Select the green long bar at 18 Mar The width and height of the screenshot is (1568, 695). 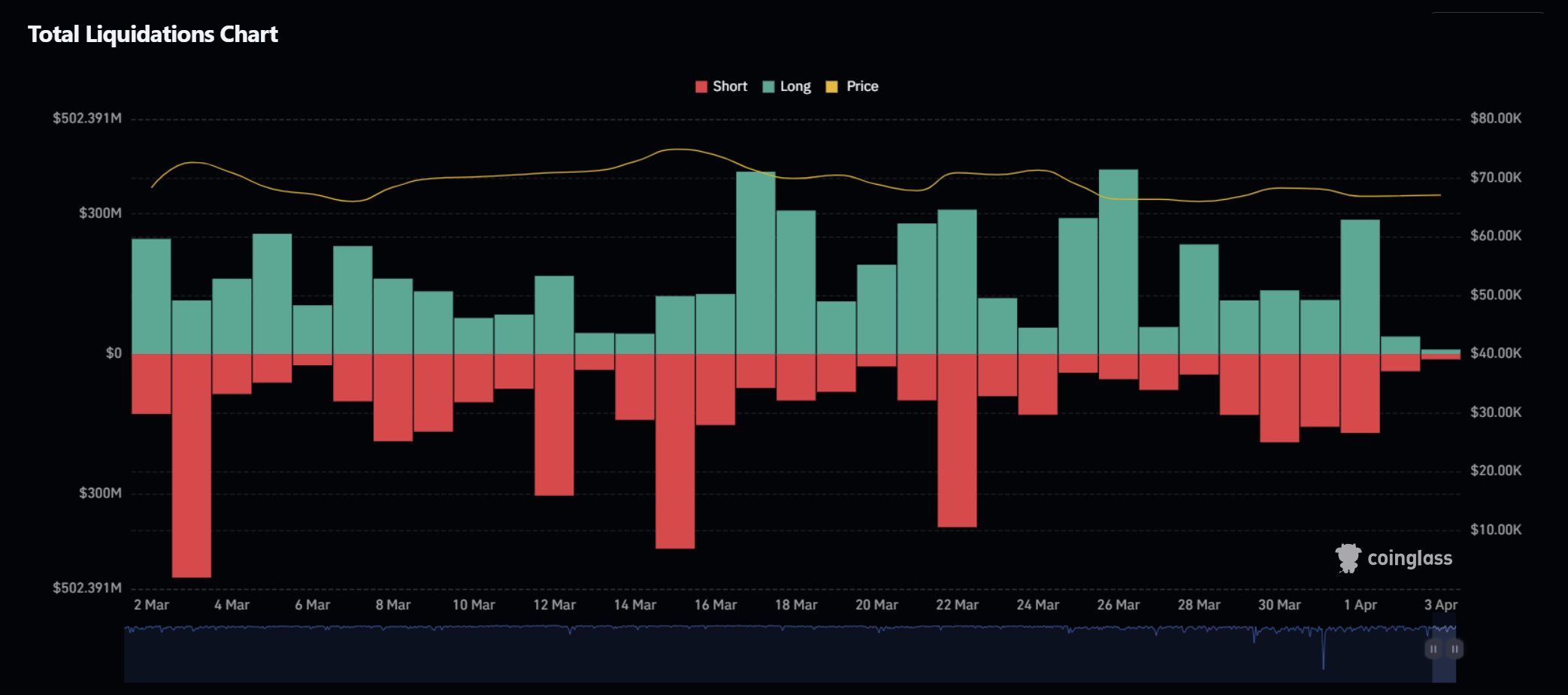coord(796,282)
